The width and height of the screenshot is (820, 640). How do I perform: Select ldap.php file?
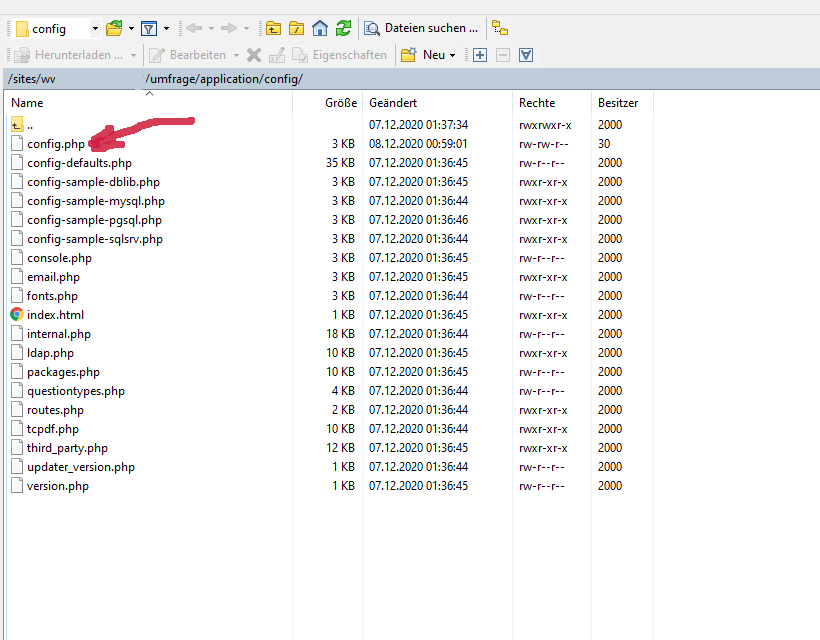(50, 353)
